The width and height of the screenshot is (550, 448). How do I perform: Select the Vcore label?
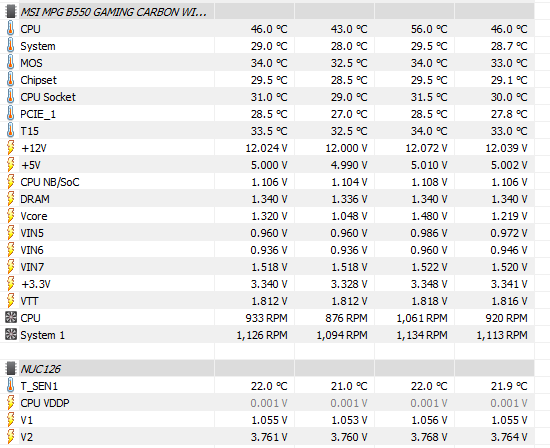(x=34, y=216)
